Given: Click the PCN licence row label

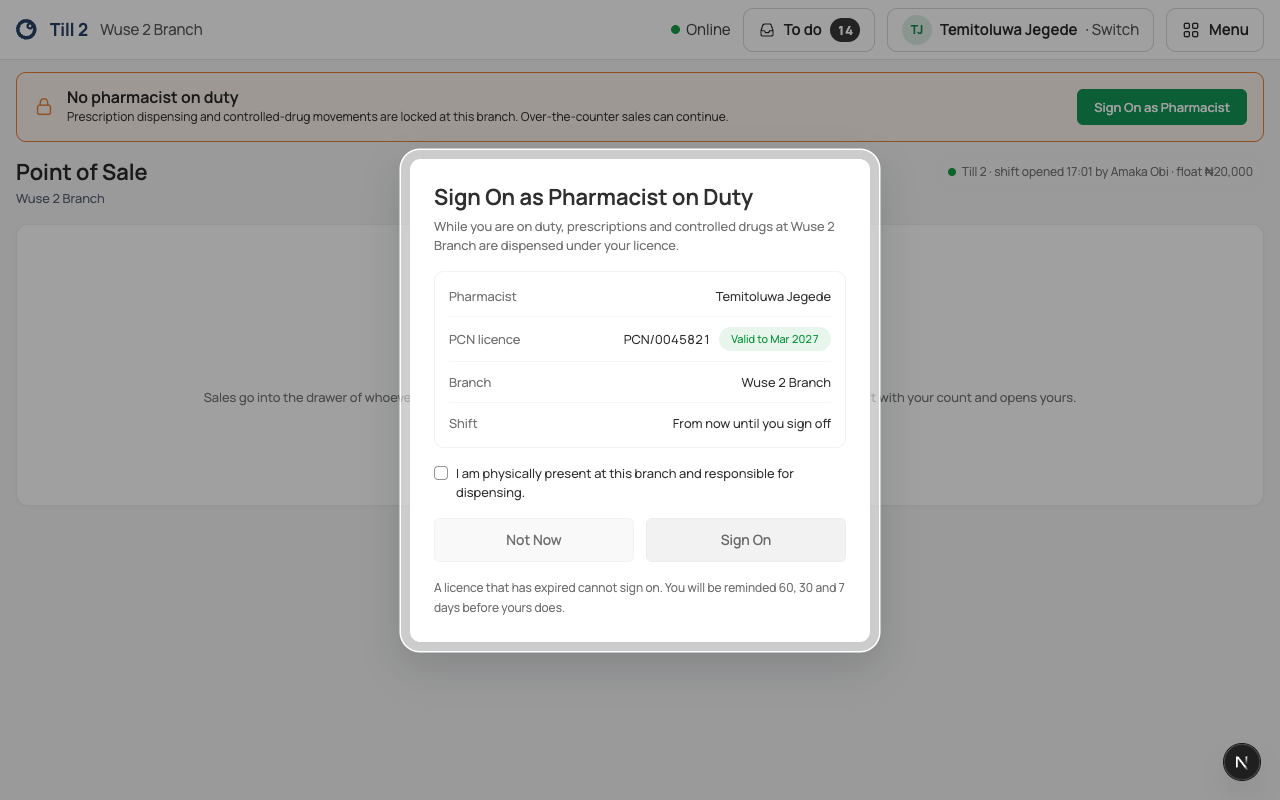Looking at the screenshot, I should (485, 339).
